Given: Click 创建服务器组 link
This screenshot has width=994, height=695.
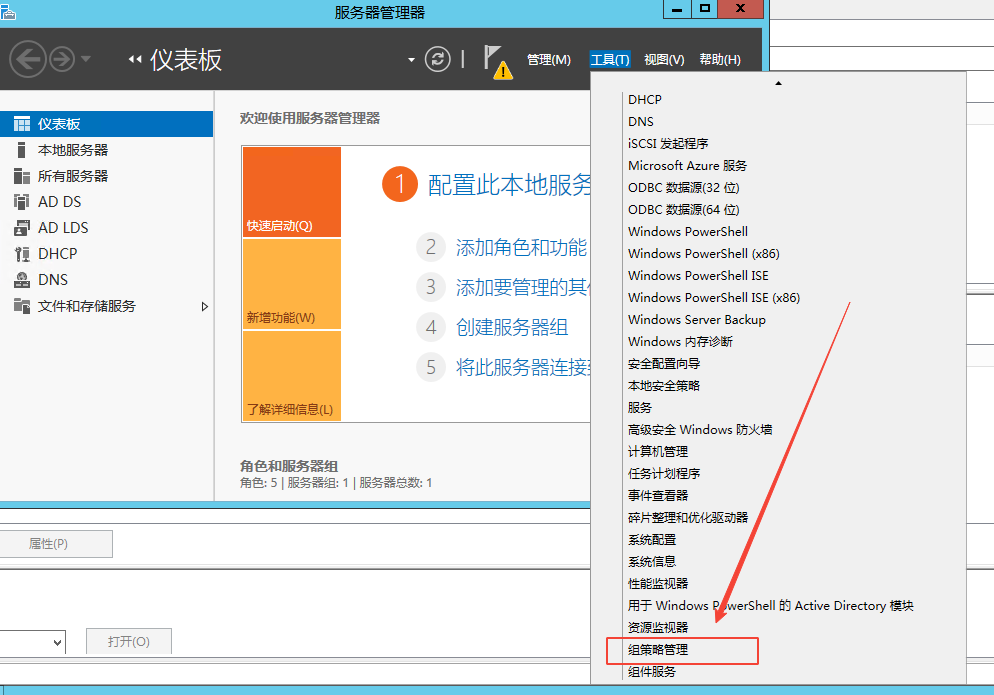Looking at the screenshot, I should pos(512,327).
